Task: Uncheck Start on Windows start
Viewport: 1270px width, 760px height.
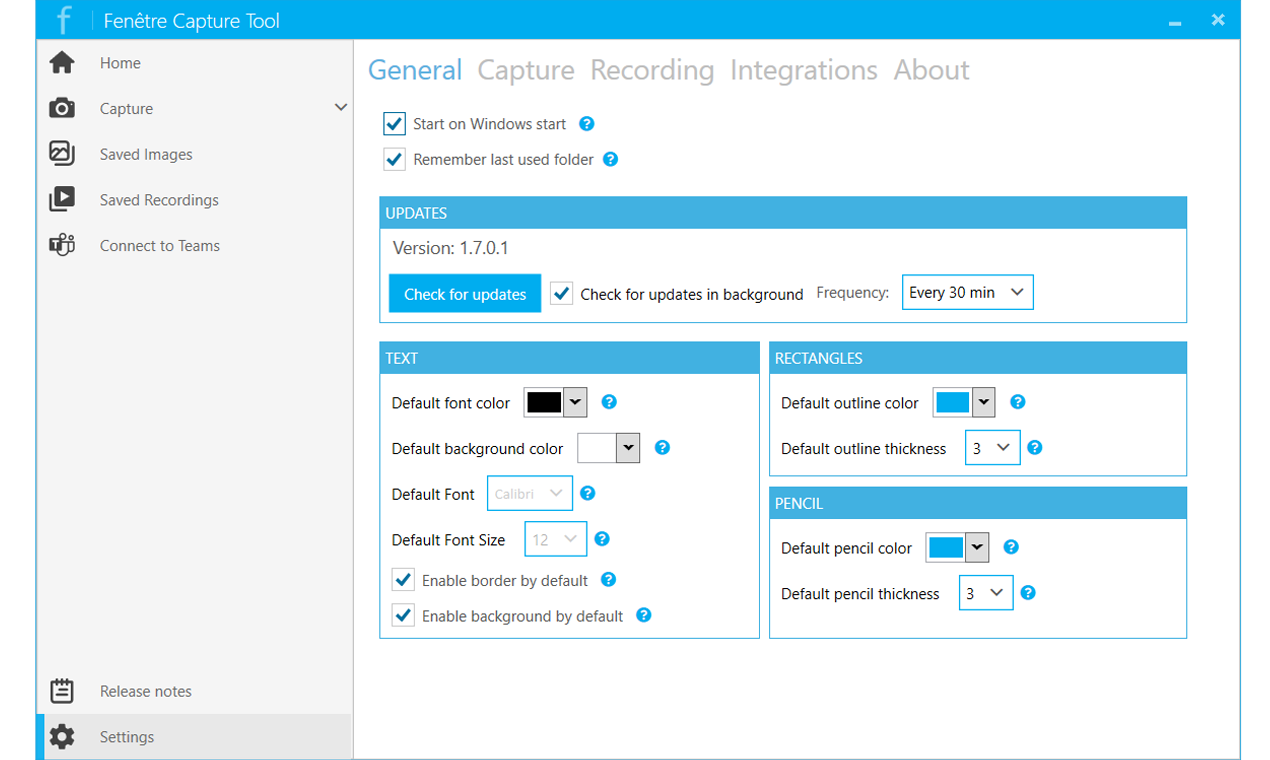Action: tap(394, 123)
